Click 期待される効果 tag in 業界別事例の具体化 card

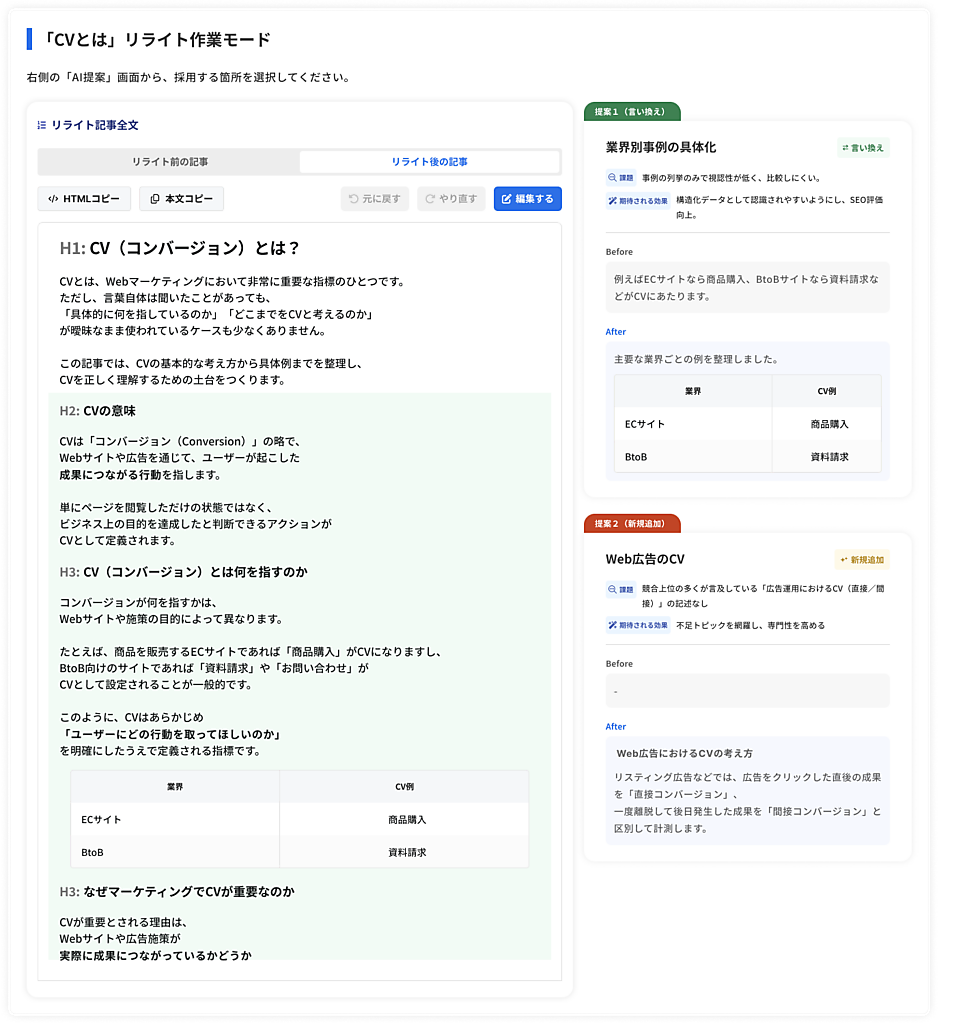[x=638, y=200]
